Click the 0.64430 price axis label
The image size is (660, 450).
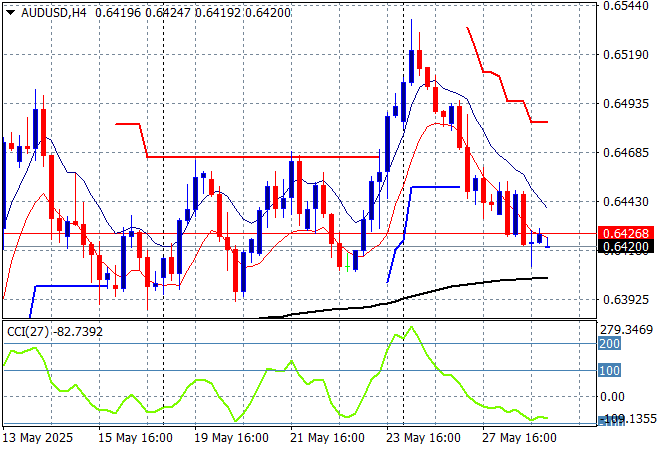coord(626,201)
